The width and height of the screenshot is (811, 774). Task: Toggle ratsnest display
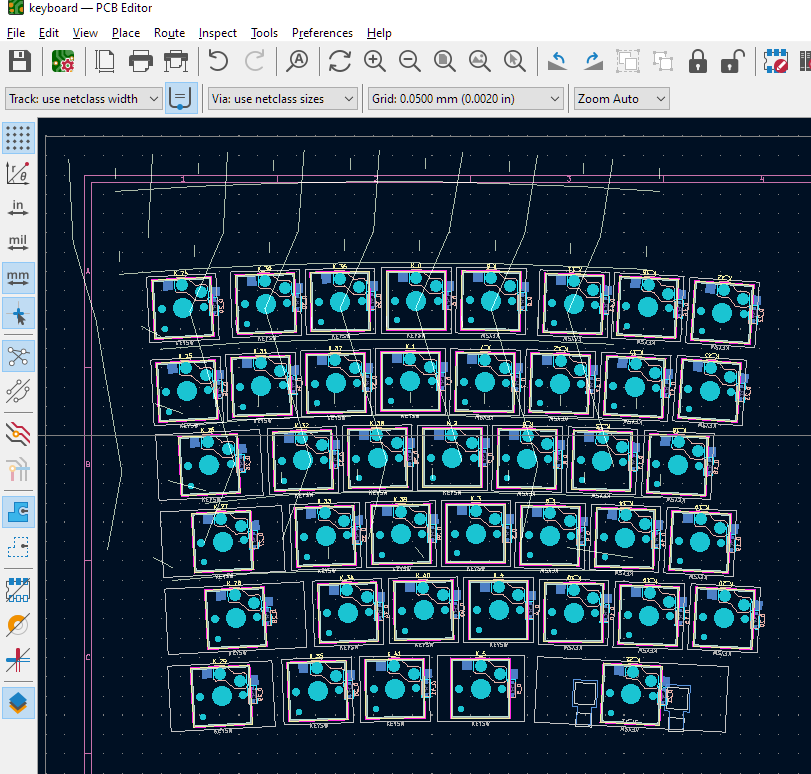pos(19,356)
